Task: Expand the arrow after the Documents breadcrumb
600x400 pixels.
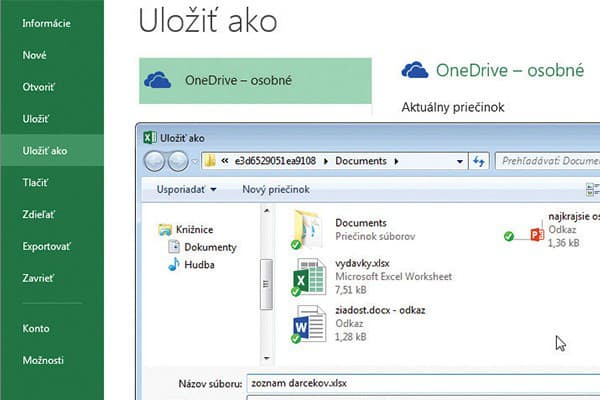Action: coord(396,162)
